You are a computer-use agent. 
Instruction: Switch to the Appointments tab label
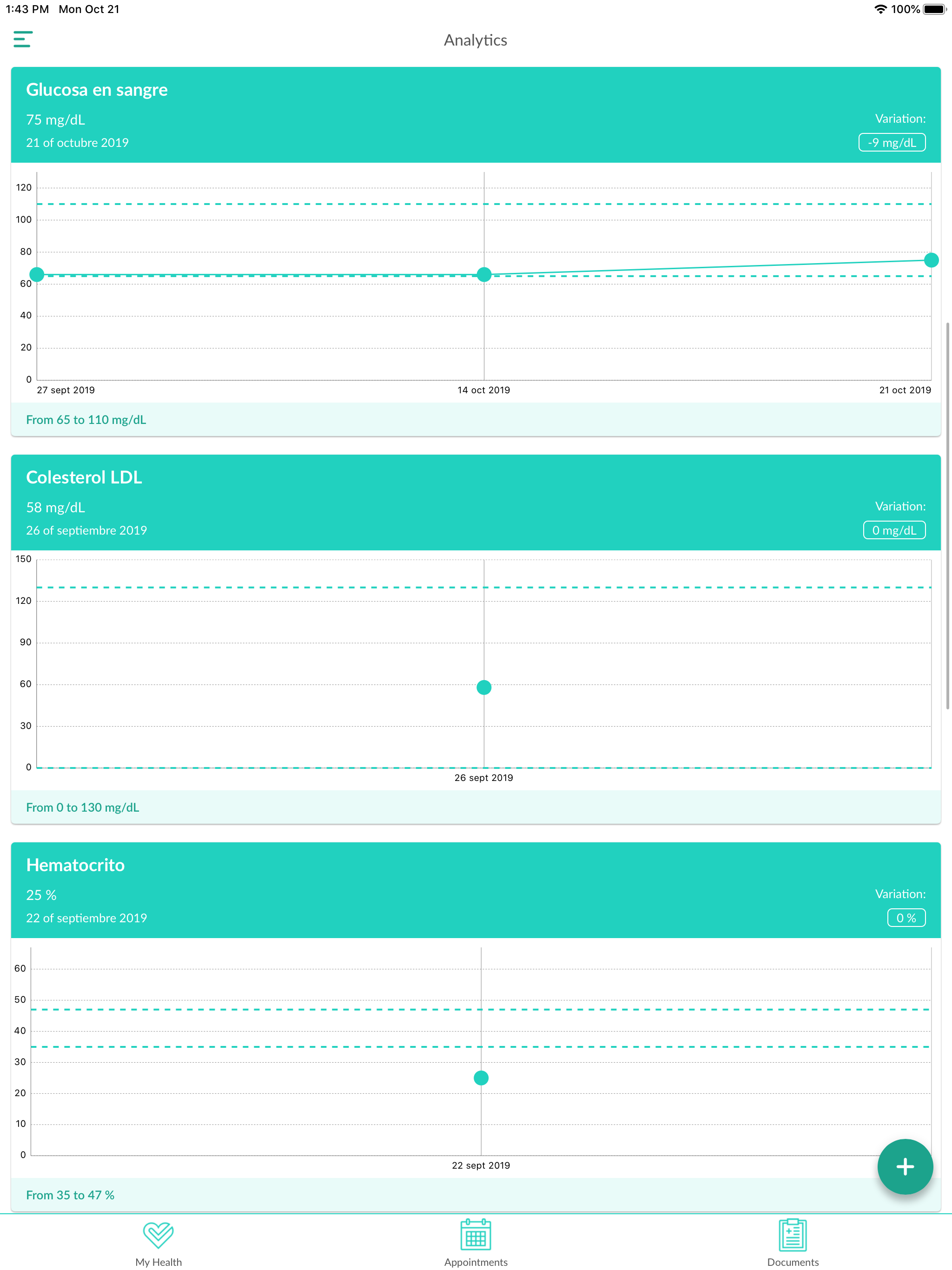point(476,1261)
